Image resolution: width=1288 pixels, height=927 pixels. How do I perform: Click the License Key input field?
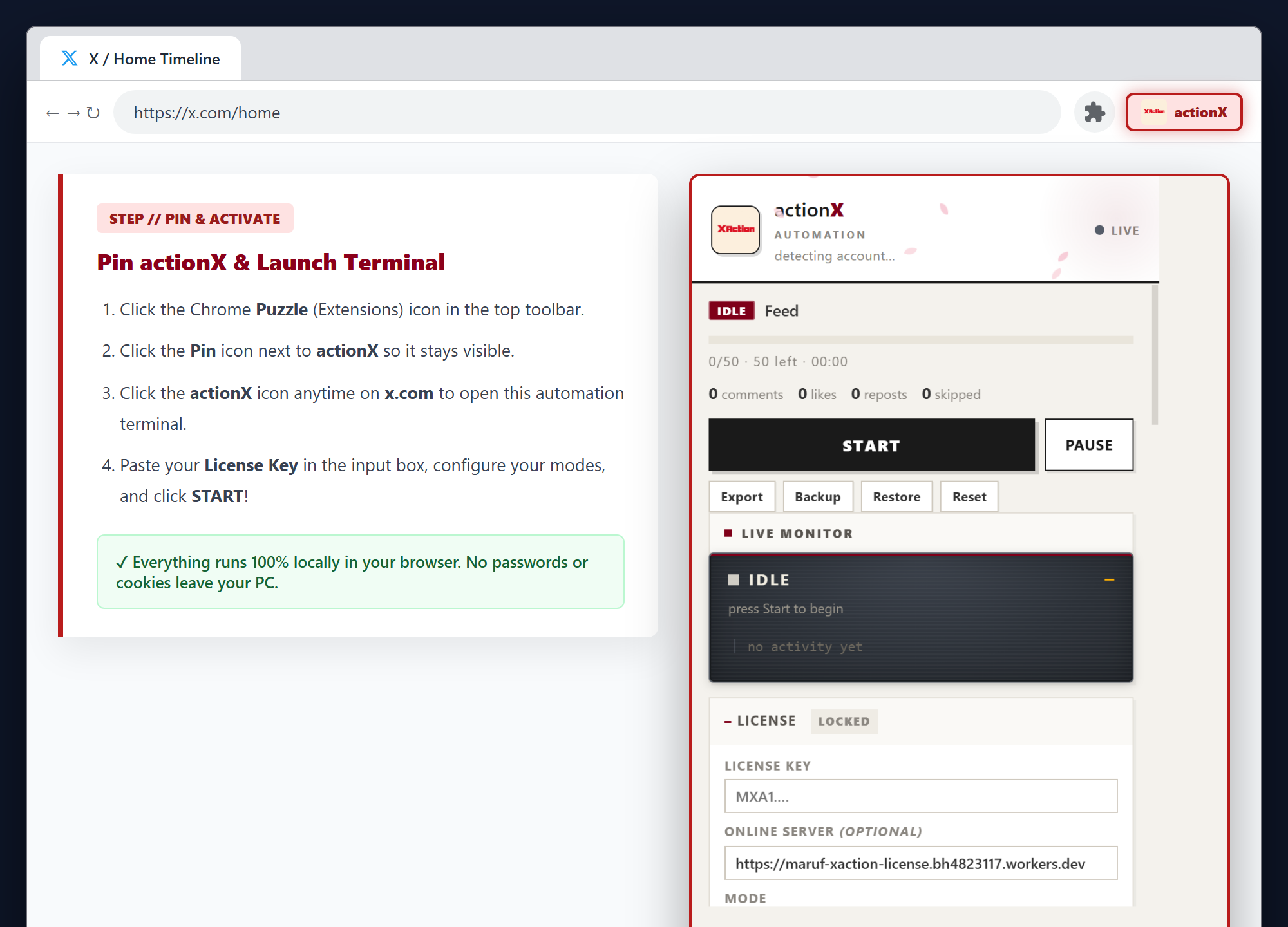(921, 796)
